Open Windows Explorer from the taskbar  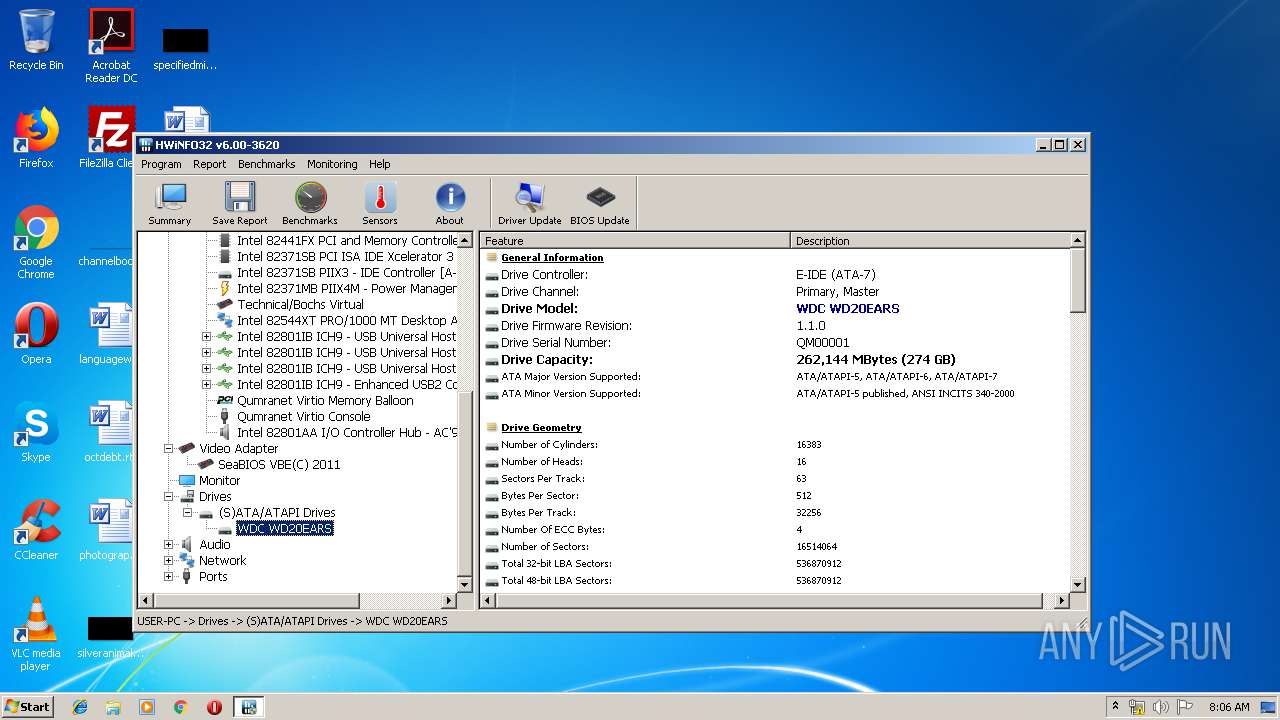(113, 707)
